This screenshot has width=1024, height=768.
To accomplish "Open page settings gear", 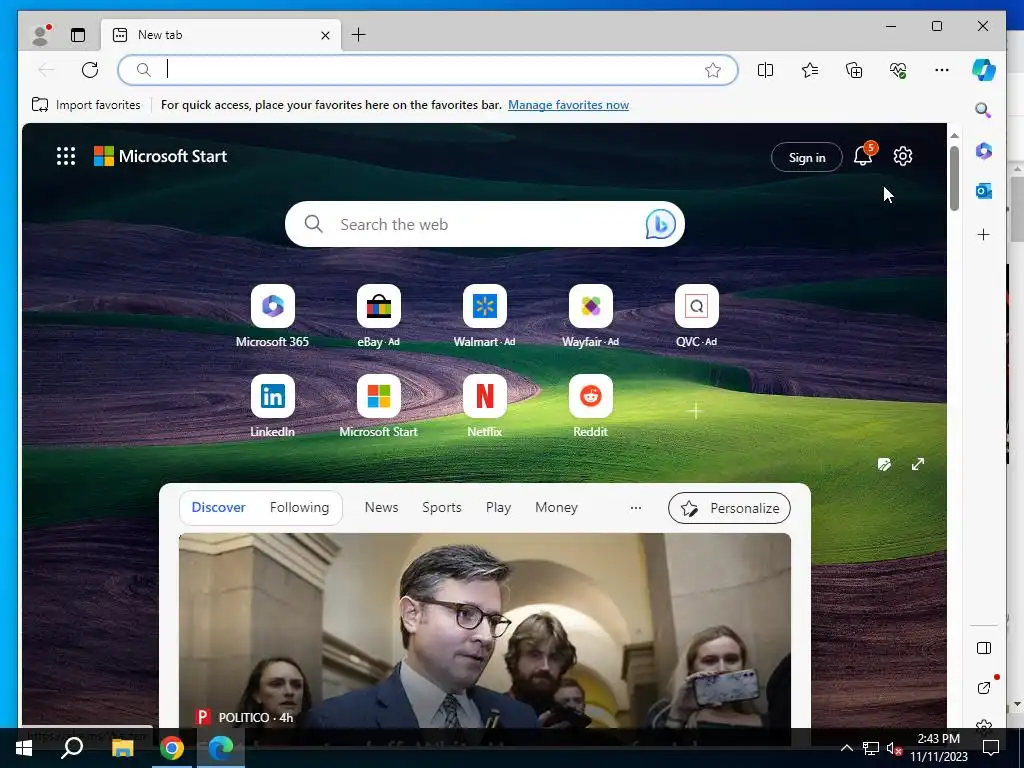I will [x=903, y=156].
